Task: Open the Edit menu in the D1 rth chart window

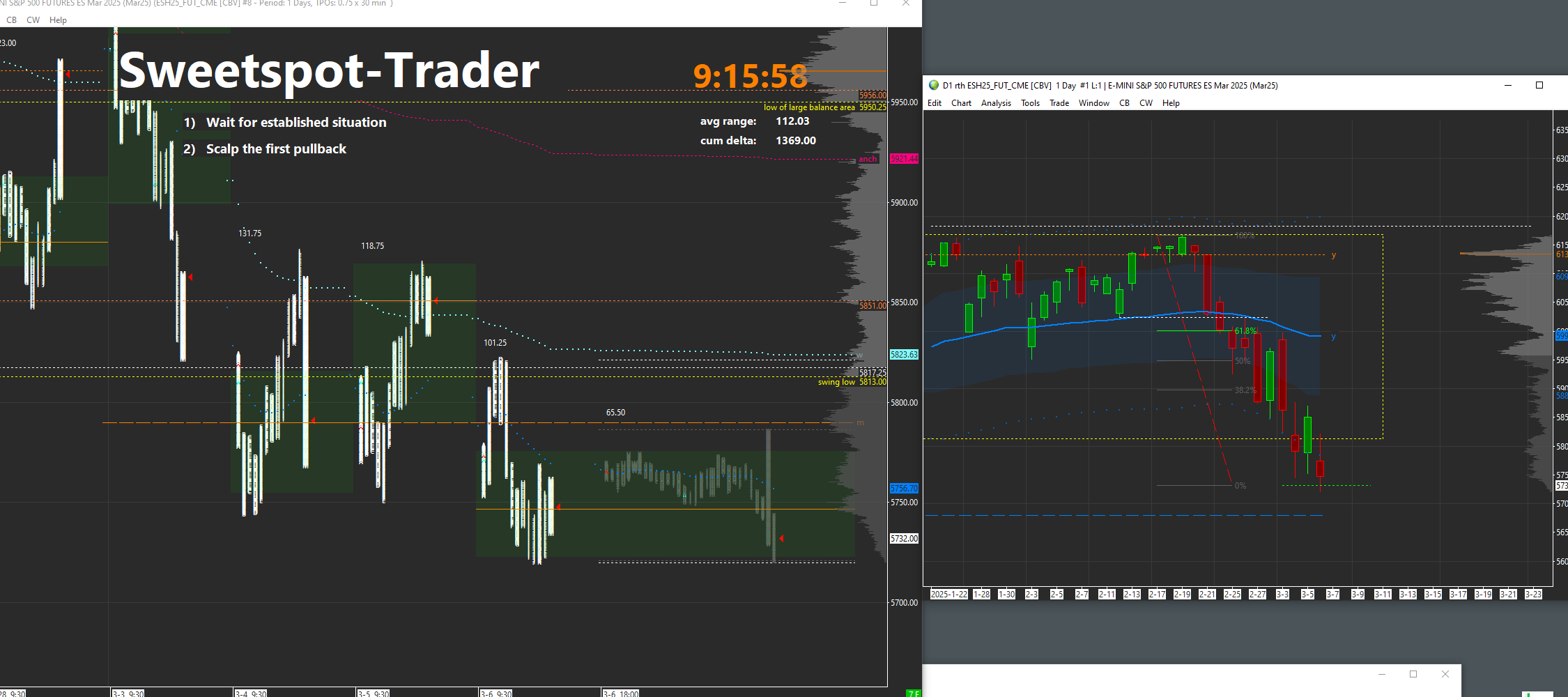Action: click(x=935, y=103)
